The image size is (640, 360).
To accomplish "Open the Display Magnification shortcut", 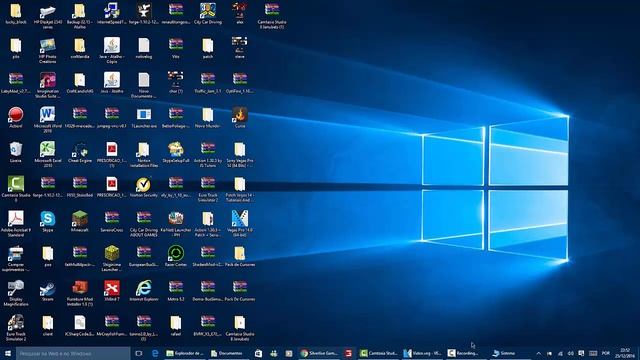I will tap(16, 288).
